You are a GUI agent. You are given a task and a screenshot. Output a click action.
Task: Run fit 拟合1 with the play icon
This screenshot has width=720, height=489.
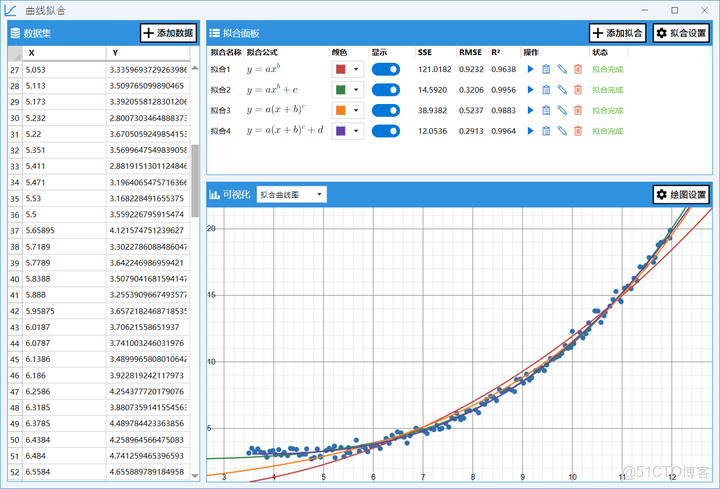(531, 69)
